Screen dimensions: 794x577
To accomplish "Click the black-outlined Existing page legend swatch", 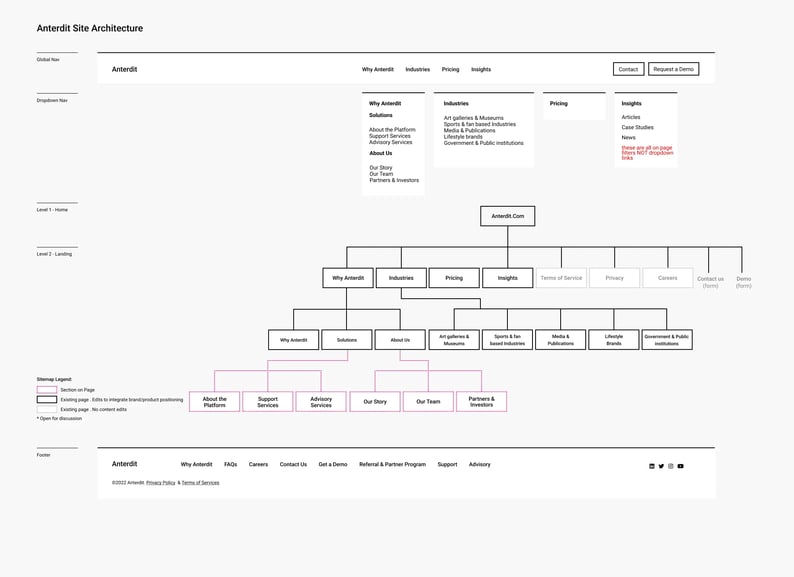I will click(x=47, y=399).
